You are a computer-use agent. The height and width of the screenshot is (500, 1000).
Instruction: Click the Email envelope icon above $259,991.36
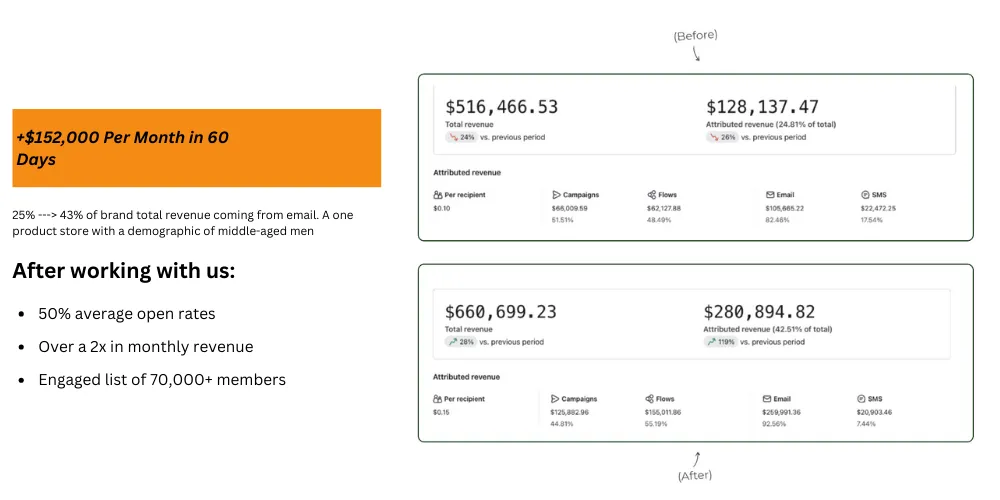767,398
